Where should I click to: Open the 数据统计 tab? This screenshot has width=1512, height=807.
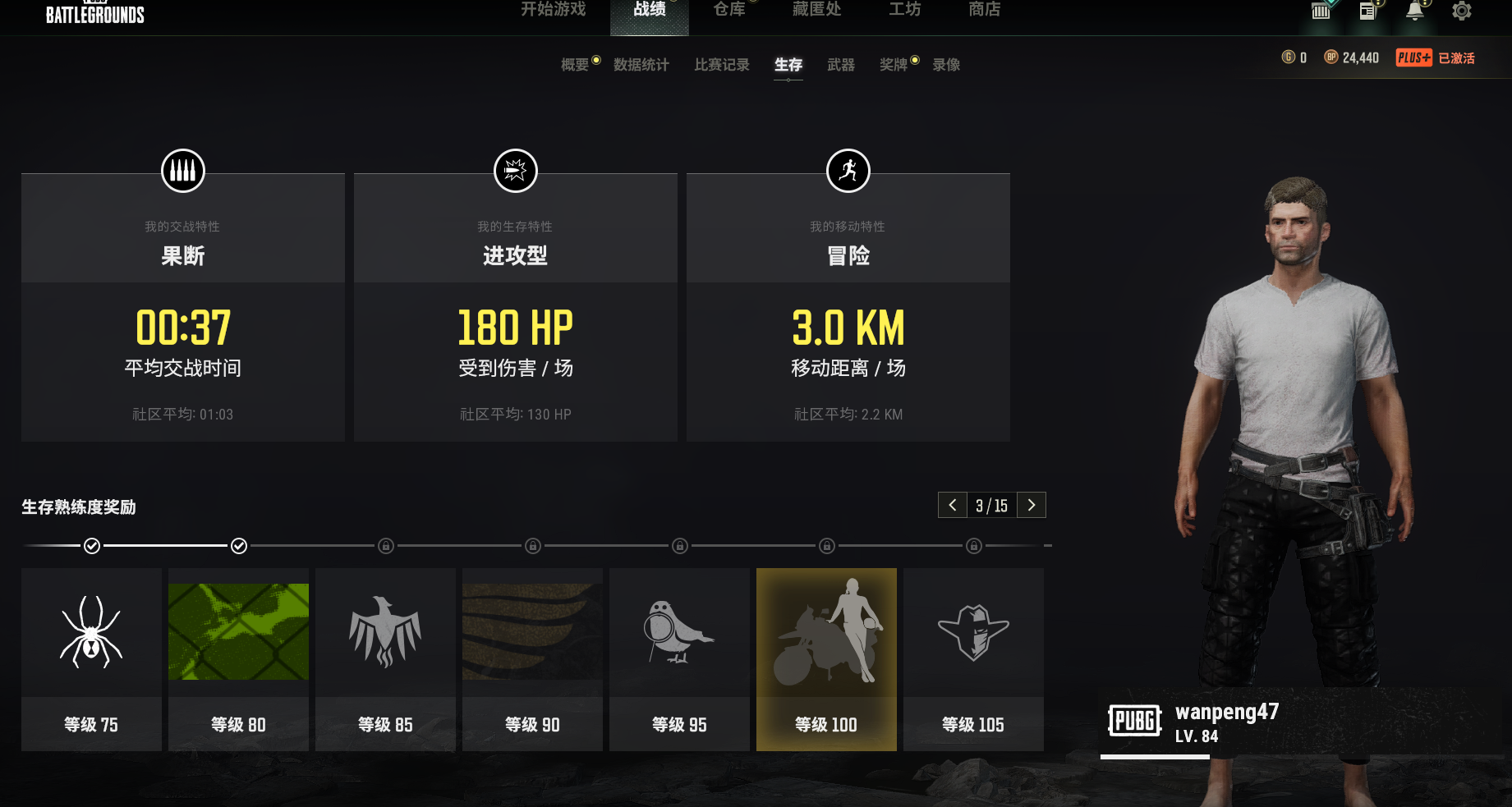point(641,65)
